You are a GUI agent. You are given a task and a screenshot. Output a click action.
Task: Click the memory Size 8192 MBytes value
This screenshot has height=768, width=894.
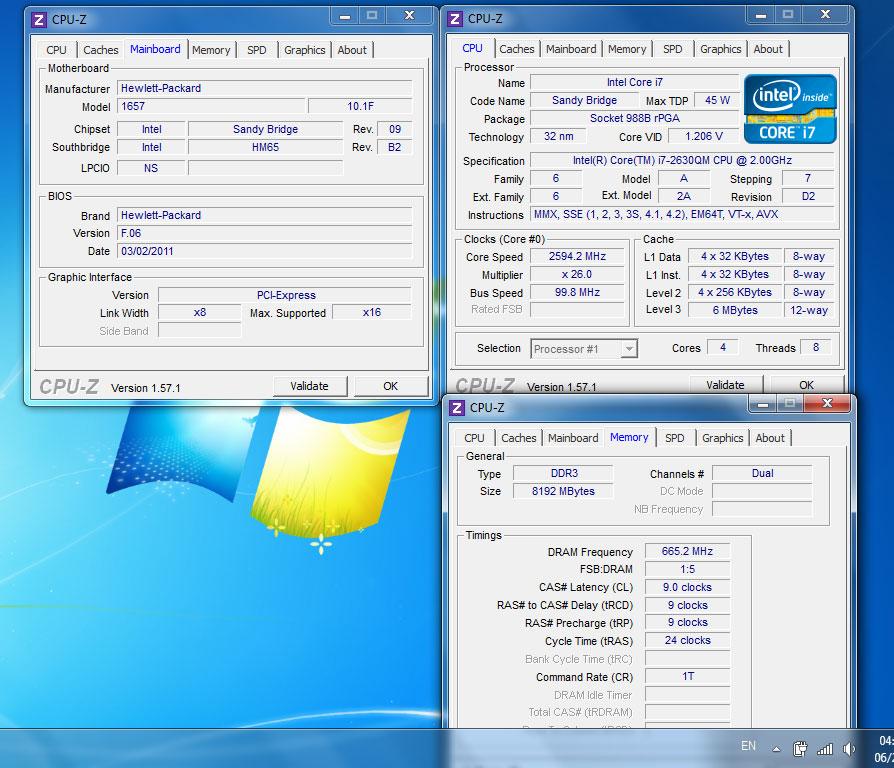[563, 491]
